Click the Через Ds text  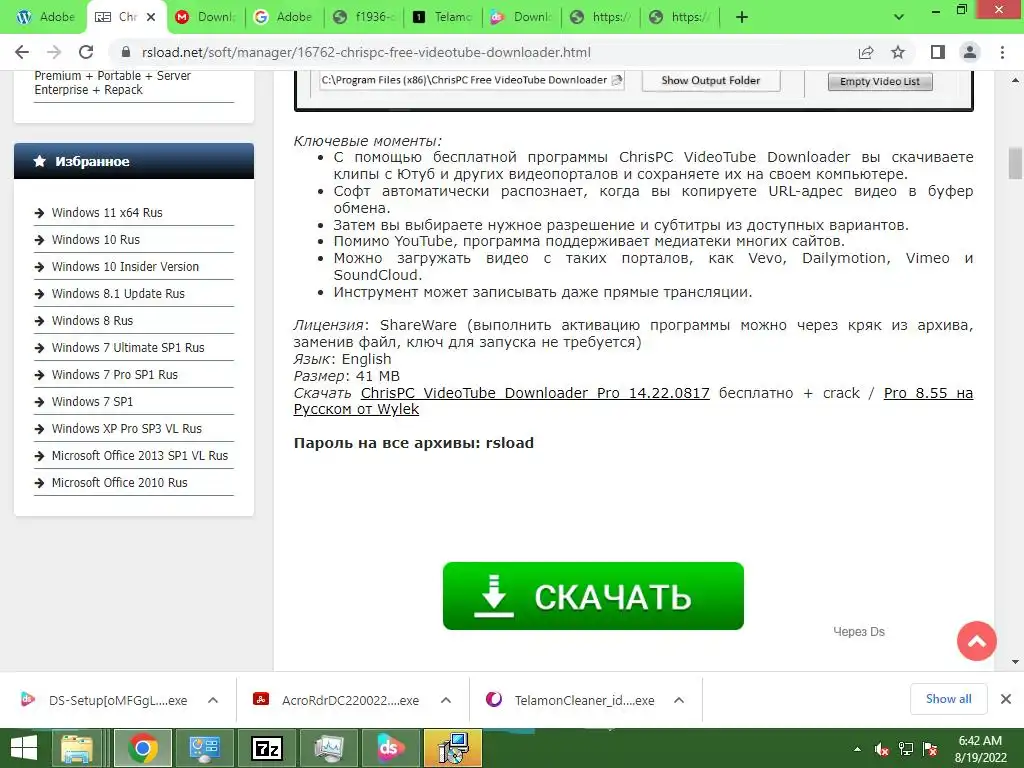[859, 632]
